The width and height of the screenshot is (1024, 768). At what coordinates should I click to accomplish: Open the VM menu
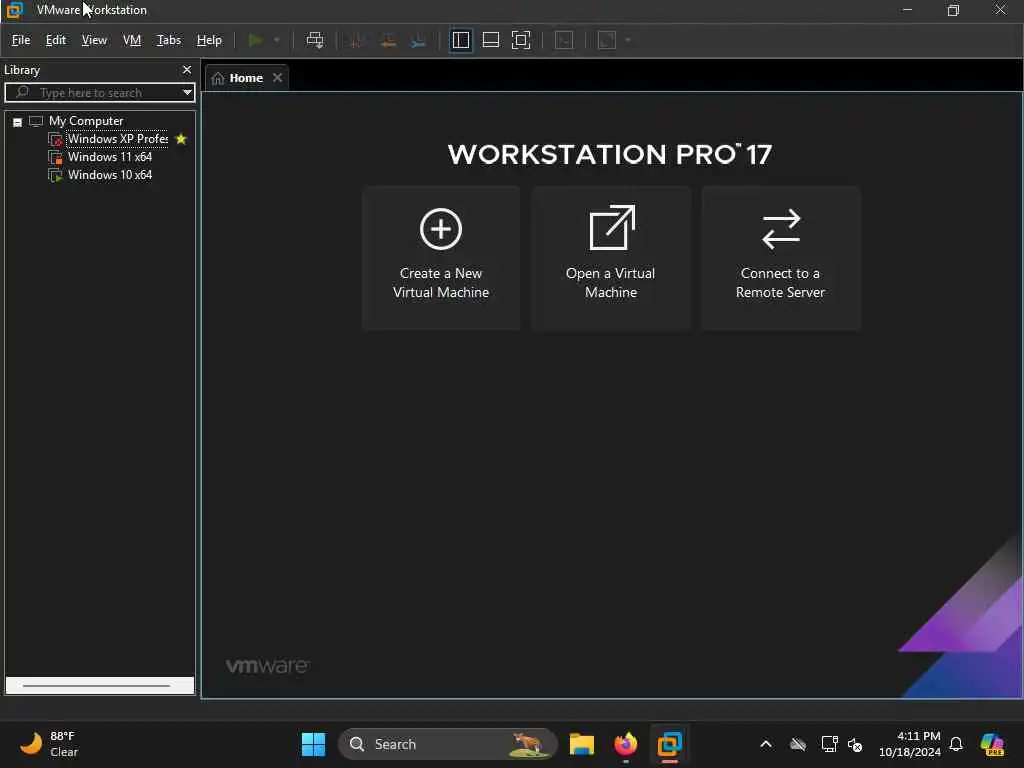pyautogui.click(x=132, y=40)
